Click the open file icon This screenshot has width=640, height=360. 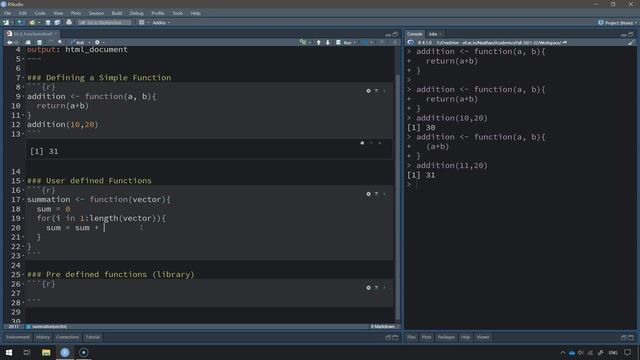pos(32,22)
